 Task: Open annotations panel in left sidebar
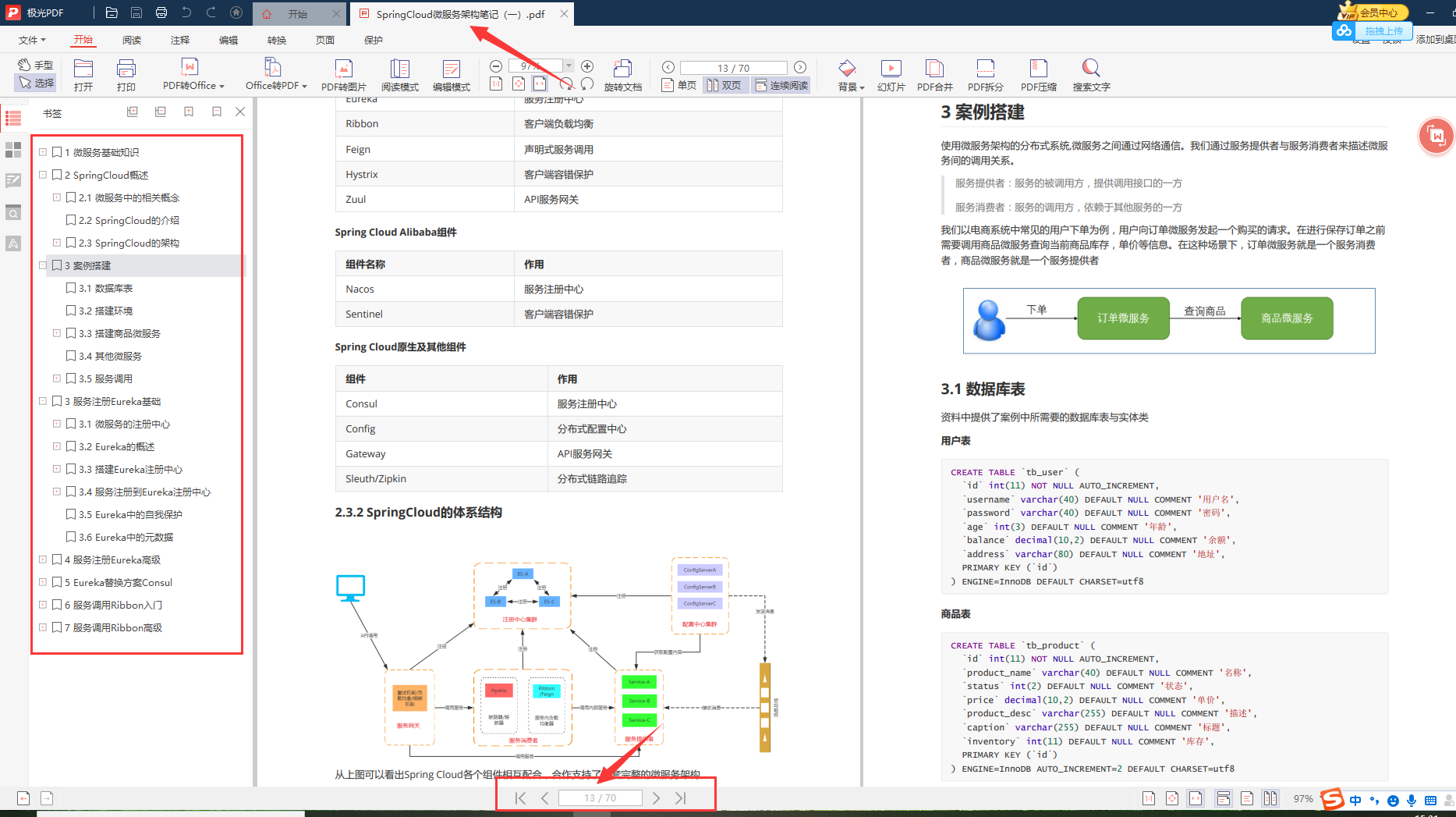13,181
